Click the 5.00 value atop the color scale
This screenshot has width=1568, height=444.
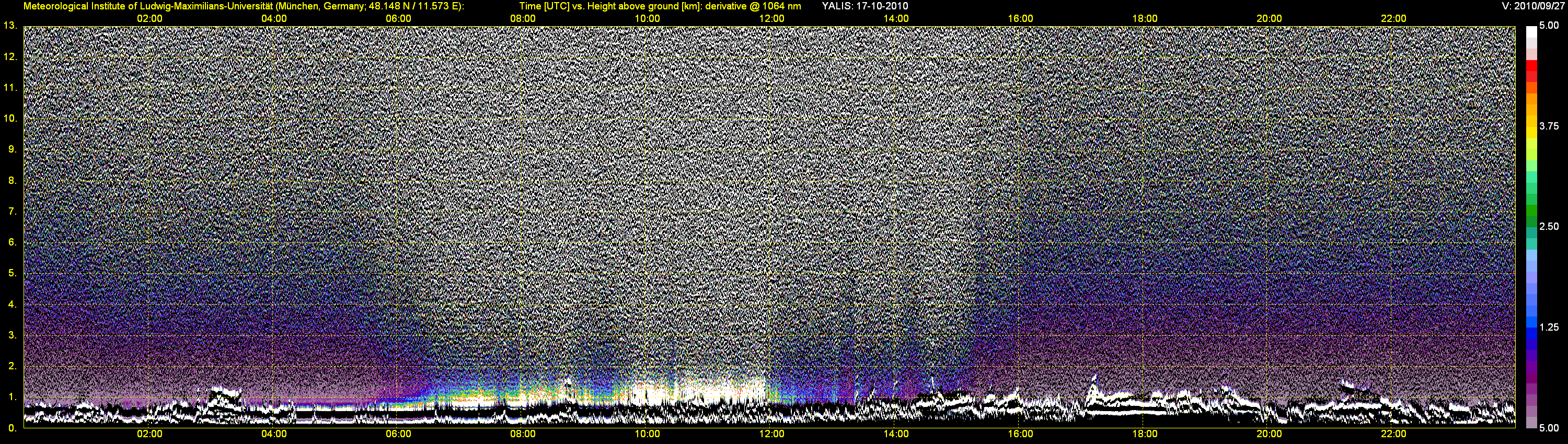pos(1549,26)
